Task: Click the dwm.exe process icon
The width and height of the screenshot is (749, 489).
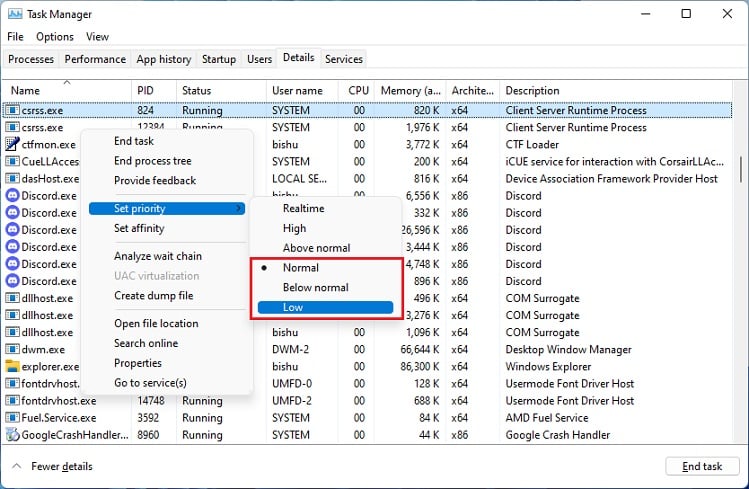Action: pos(13,350)
